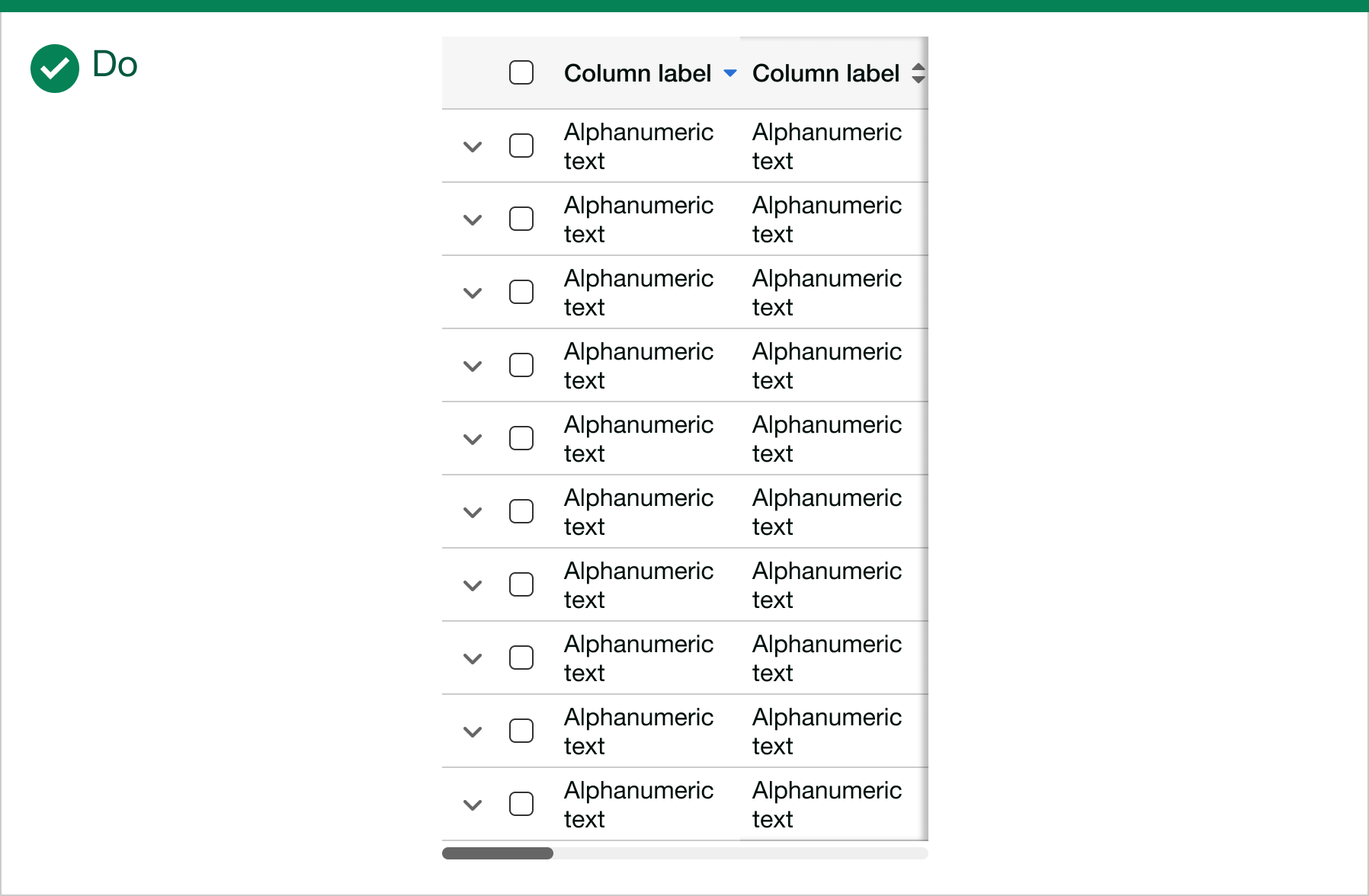Click the green Do checkmark icon
1369x896 pixels.
pyautogui.click(x=55, y=69)
